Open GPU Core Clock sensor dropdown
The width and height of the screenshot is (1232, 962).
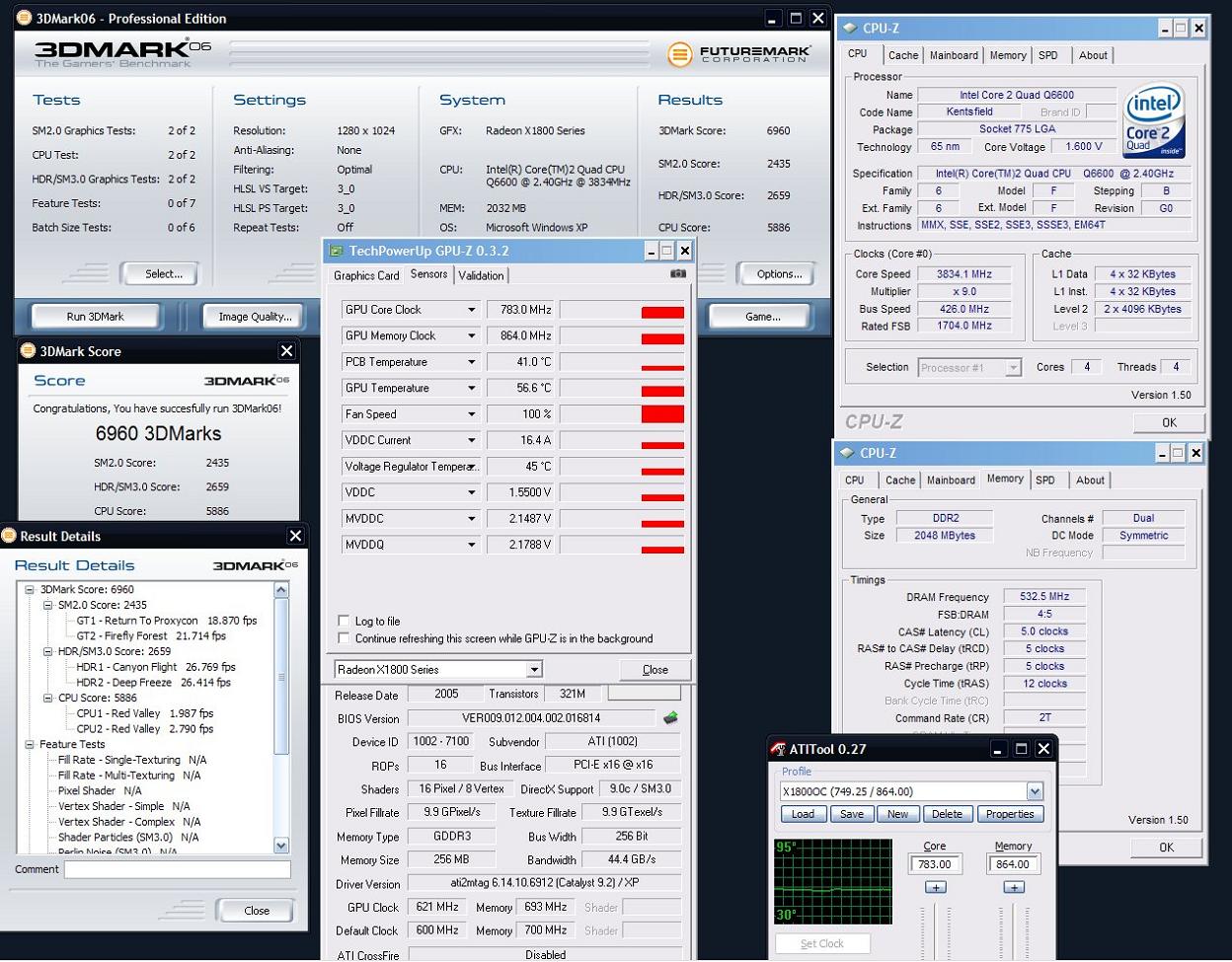pyautogui.click(x=472, y=310)
